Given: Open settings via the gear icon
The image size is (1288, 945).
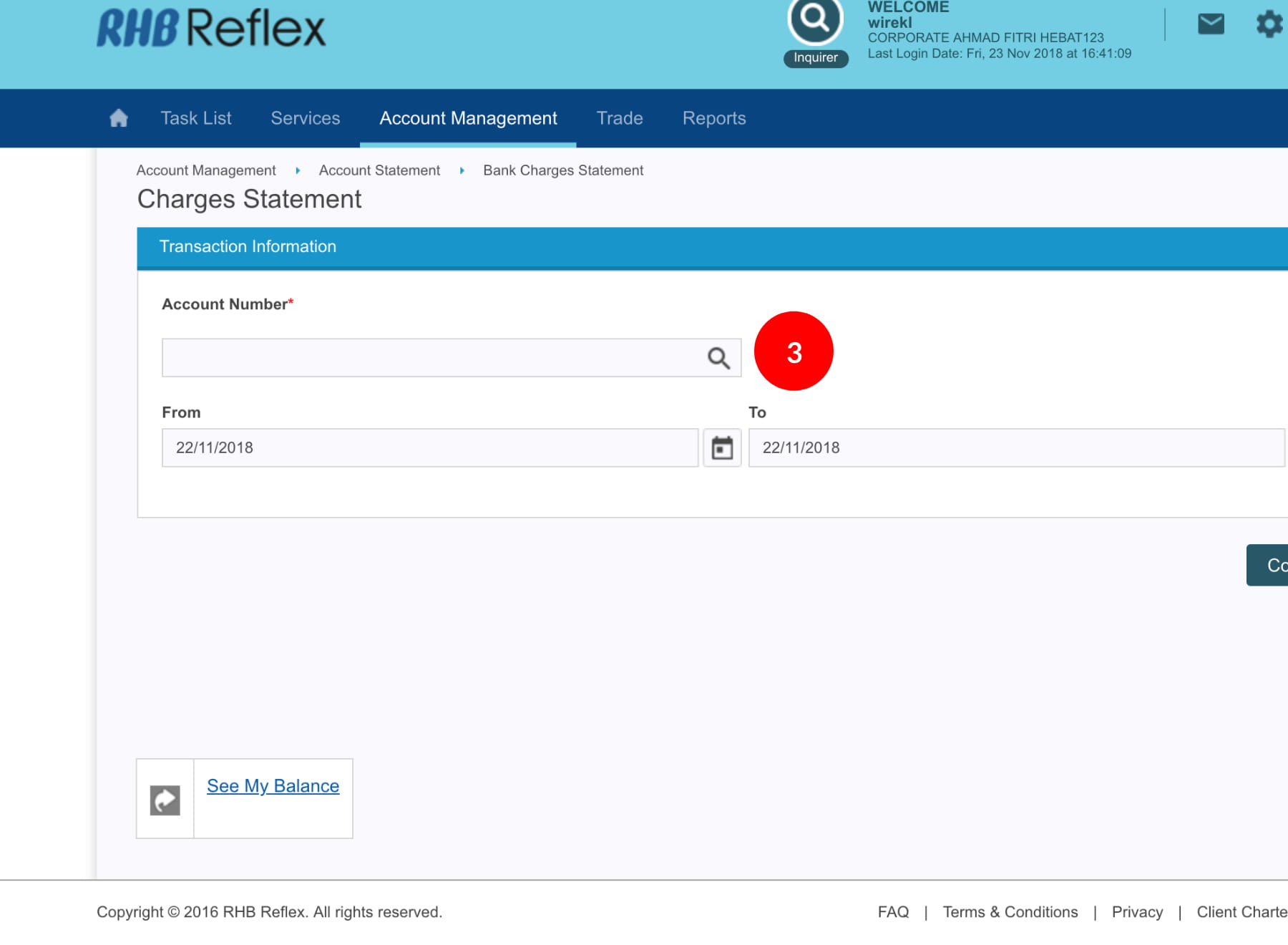Looking at the screenshot, I should tap(1269, 24).
